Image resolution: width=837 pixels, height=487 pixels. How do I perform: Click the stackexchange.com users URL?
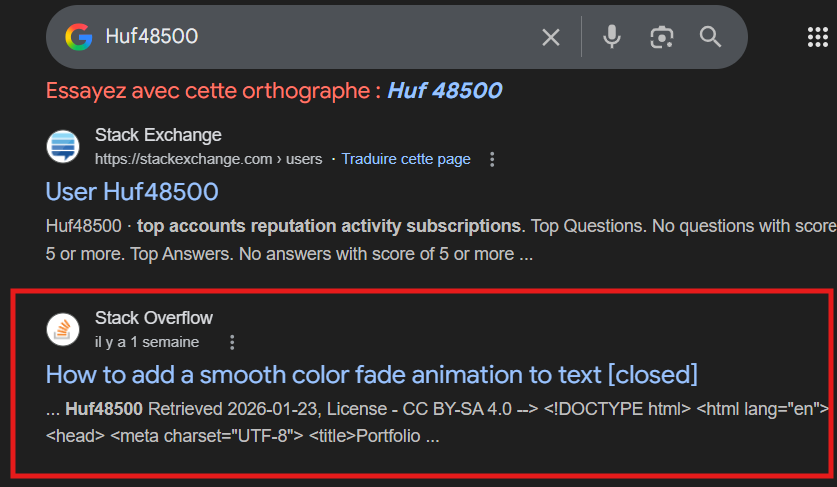(211, 159)
